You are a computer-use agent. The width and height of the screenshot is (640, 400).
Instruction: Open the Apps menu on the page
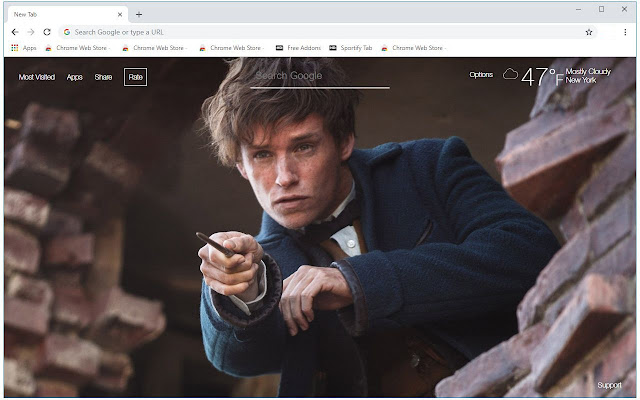tap(75, 77)
